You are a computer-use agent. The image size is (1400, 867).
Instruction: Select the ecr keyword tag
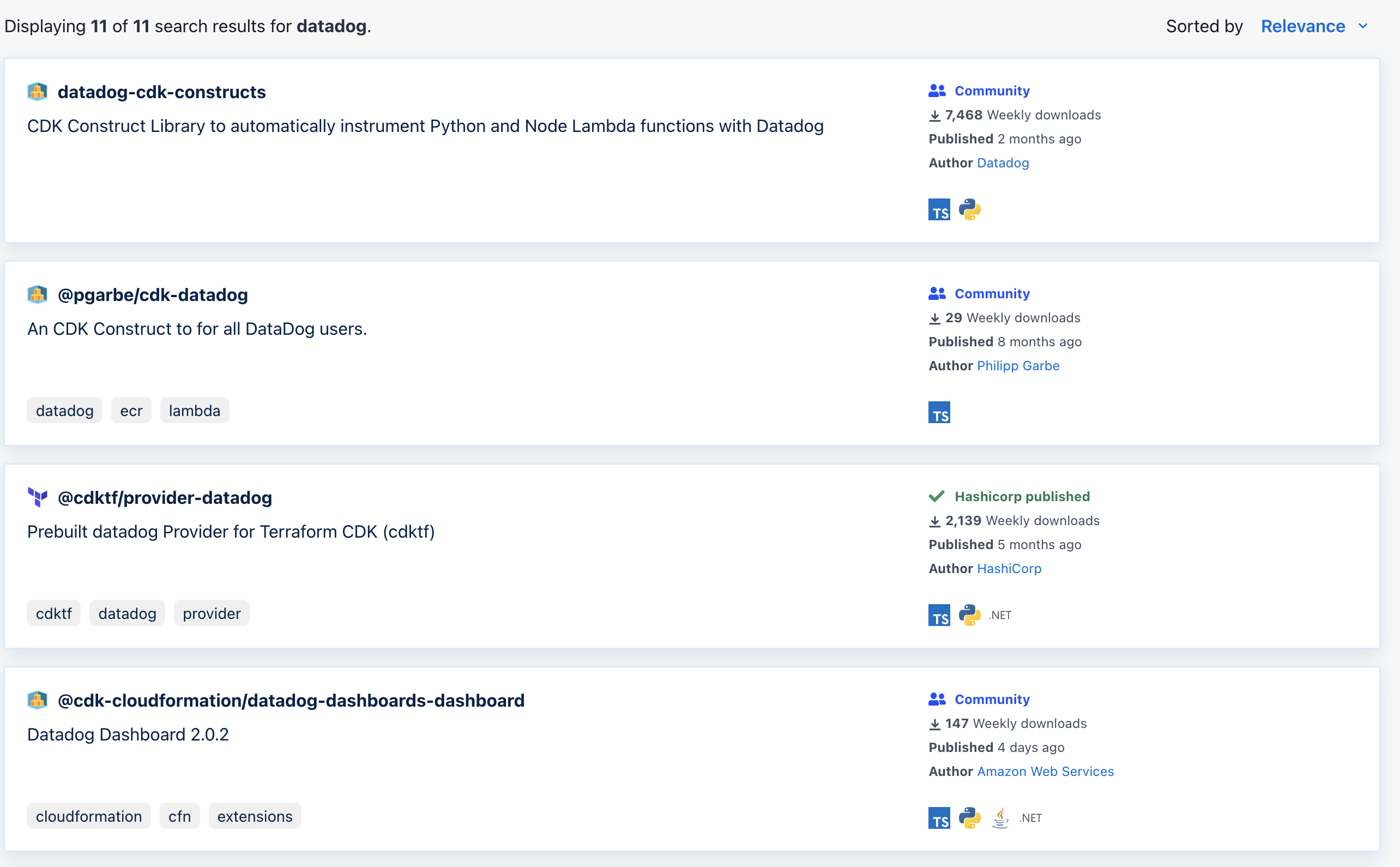131,411
